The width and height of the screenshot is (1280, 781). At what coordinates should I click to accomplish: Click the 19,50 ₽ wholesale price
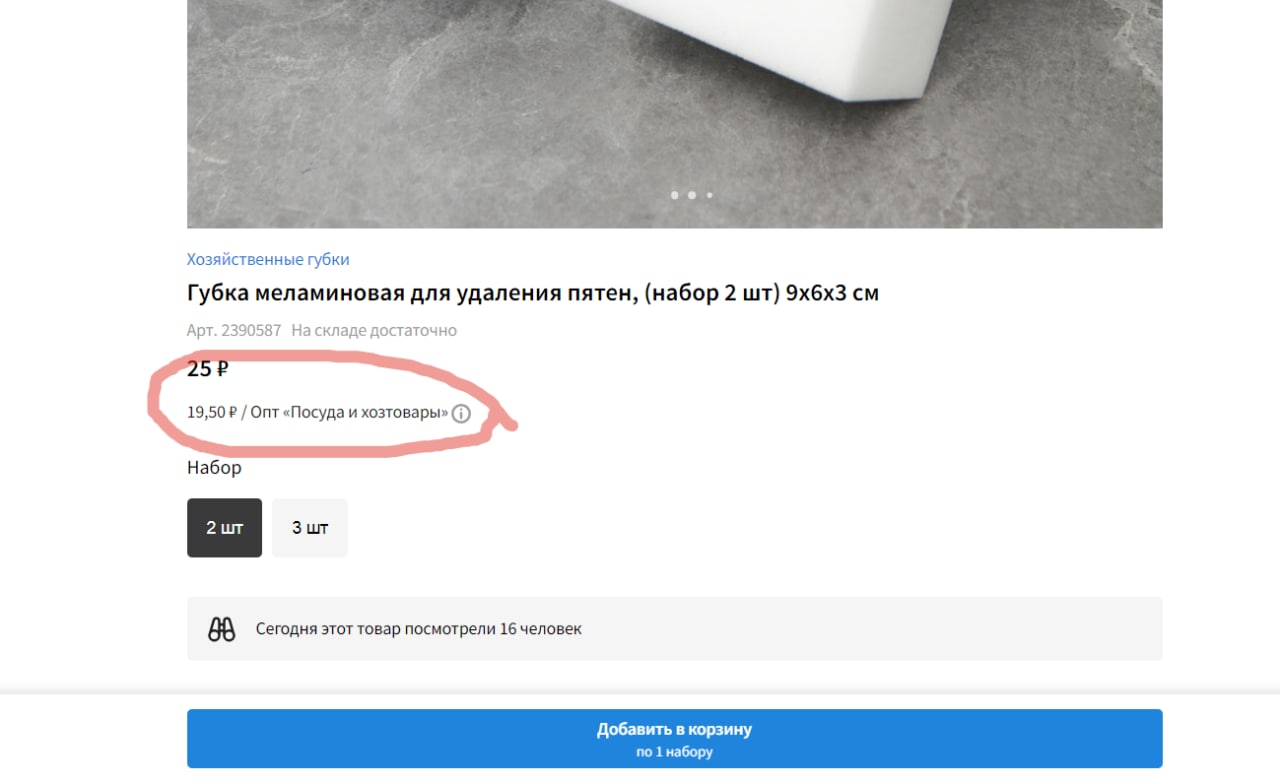(x=212, y=412)
